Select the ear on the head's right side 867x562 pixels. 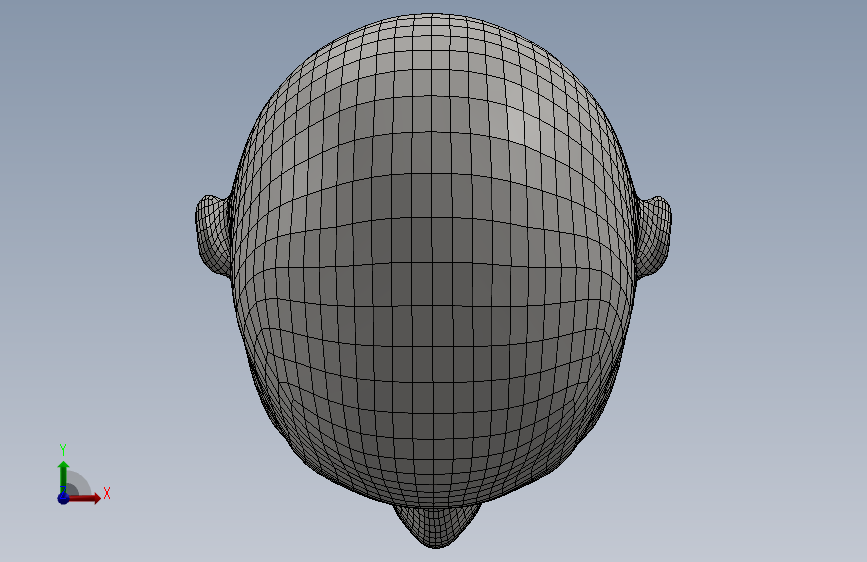[654, 235]
